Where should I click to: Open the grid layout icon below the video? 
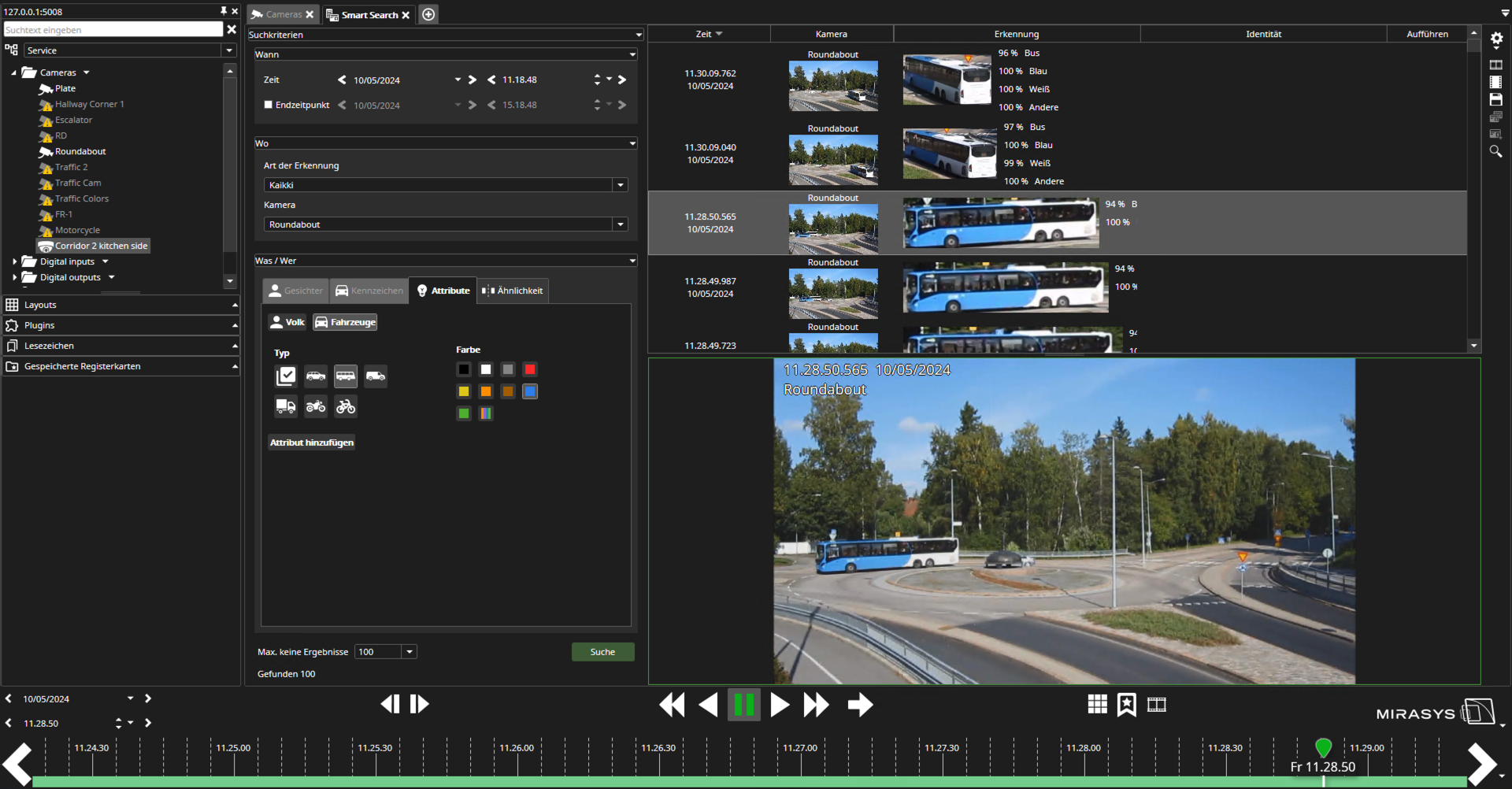1097,705
